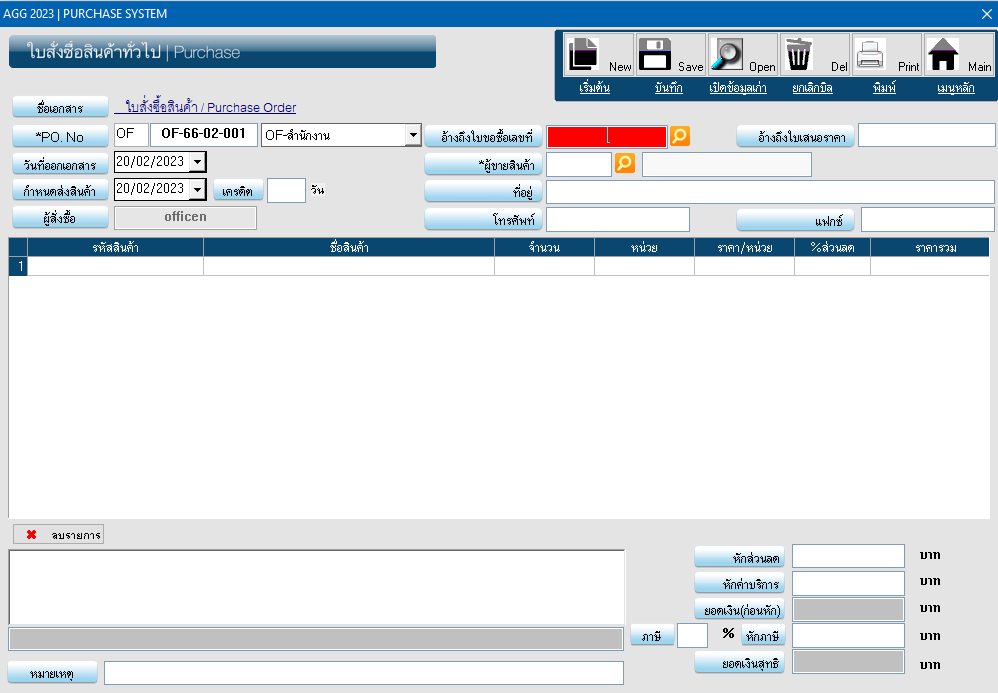Click the หมายเหตุ remarks input field
Screen dimensions: 998x693
363,673
